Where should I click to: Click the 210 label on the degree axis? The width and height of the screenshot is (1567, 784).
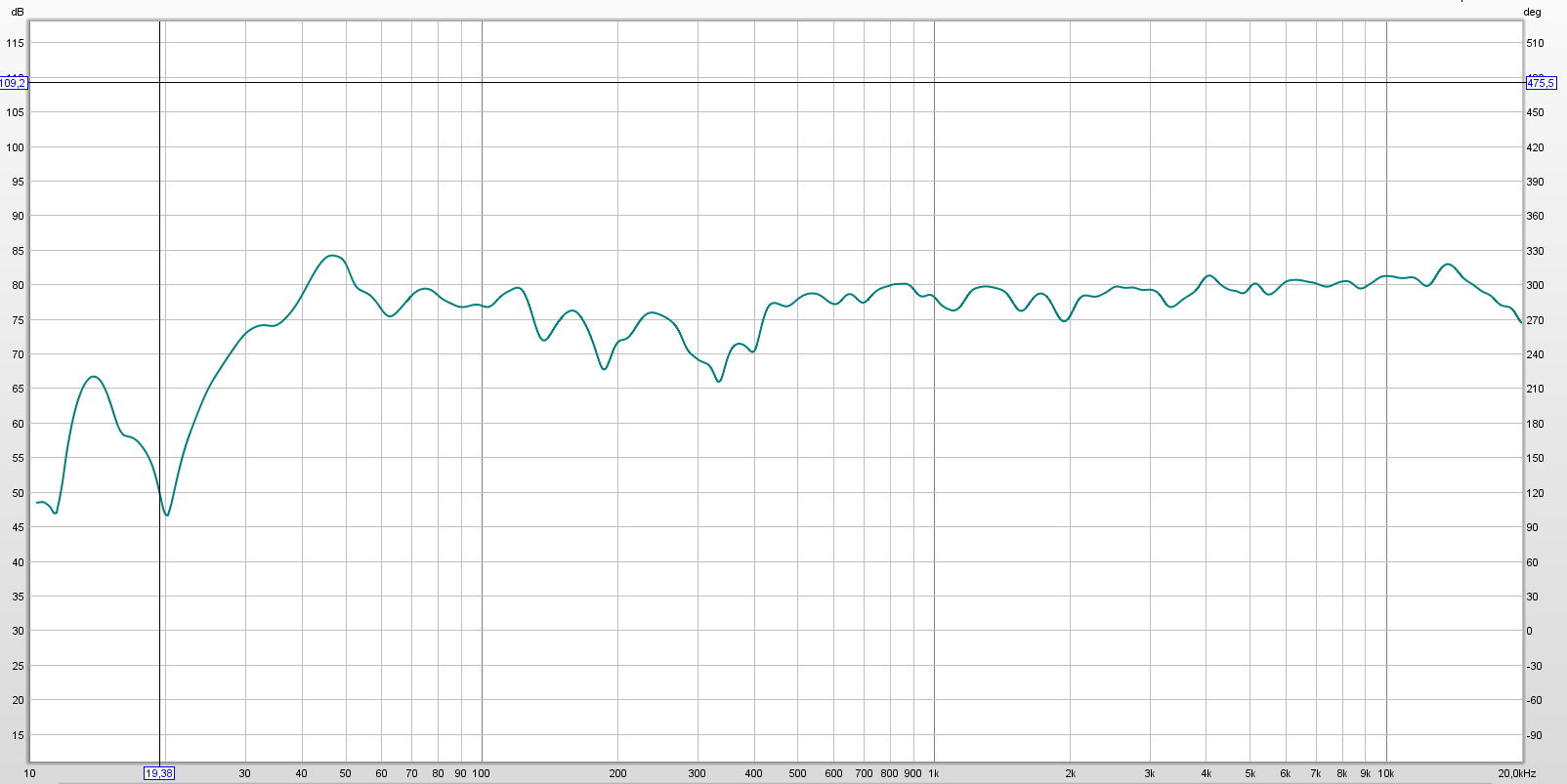click(x=1536, y=389)
